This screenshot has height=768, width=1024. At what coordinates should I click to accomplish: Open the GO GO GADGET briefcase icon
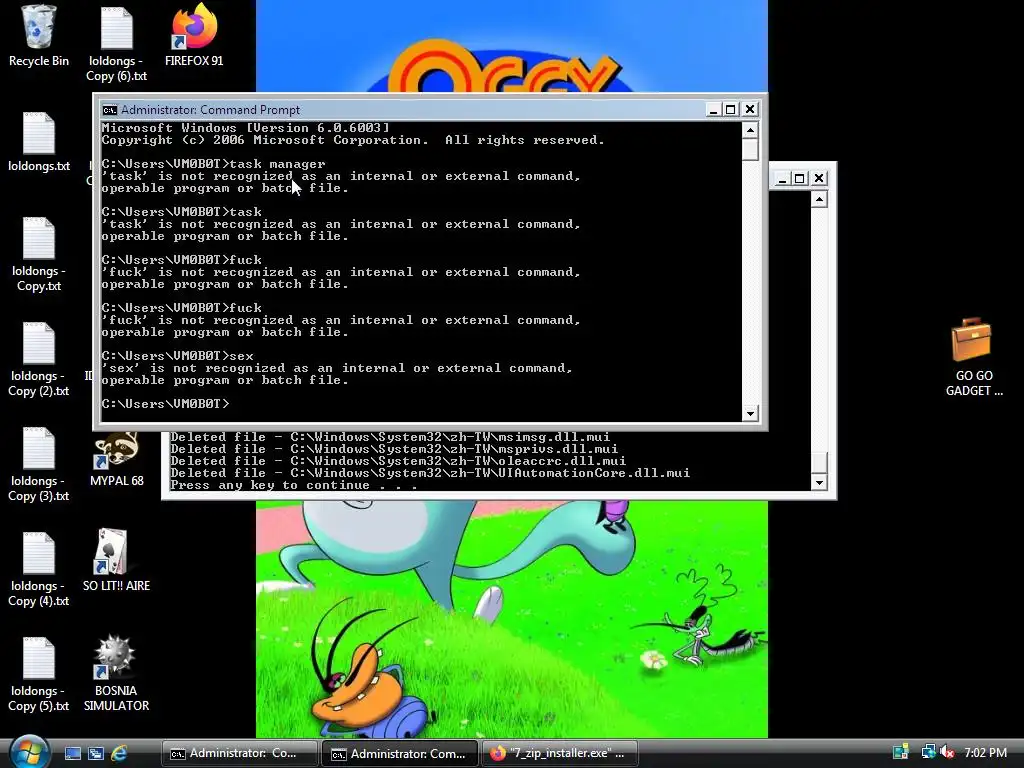pyautogui.click(x=973, y=357)
